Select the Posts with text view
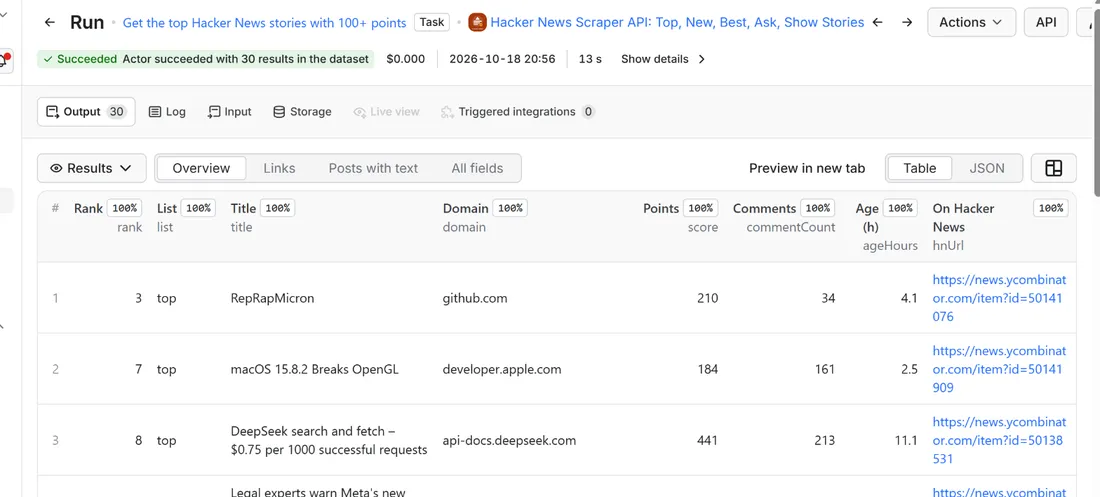This screenshot has width=1100, height=497. tap(373, 168)
